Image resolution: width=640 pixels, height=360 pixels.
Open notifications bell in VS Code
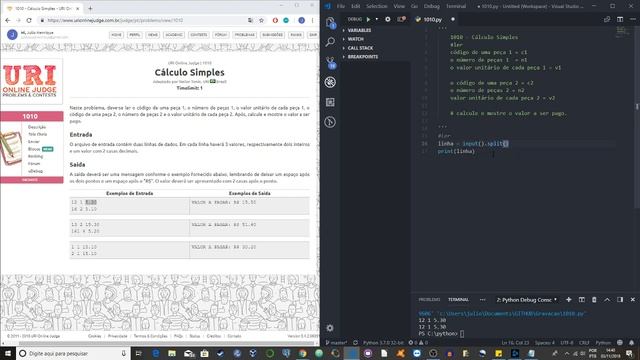631,342
